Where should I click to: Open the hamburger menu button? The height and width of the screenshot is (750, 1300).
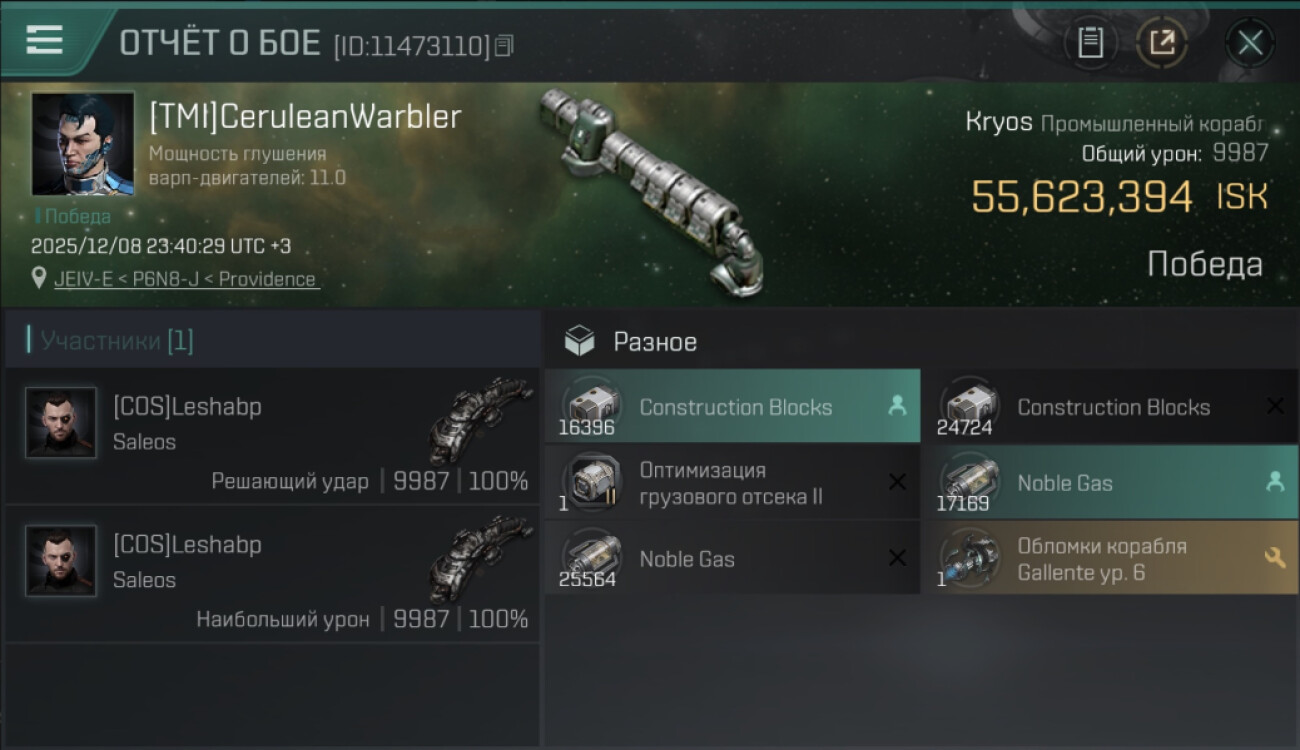[44, 40]
